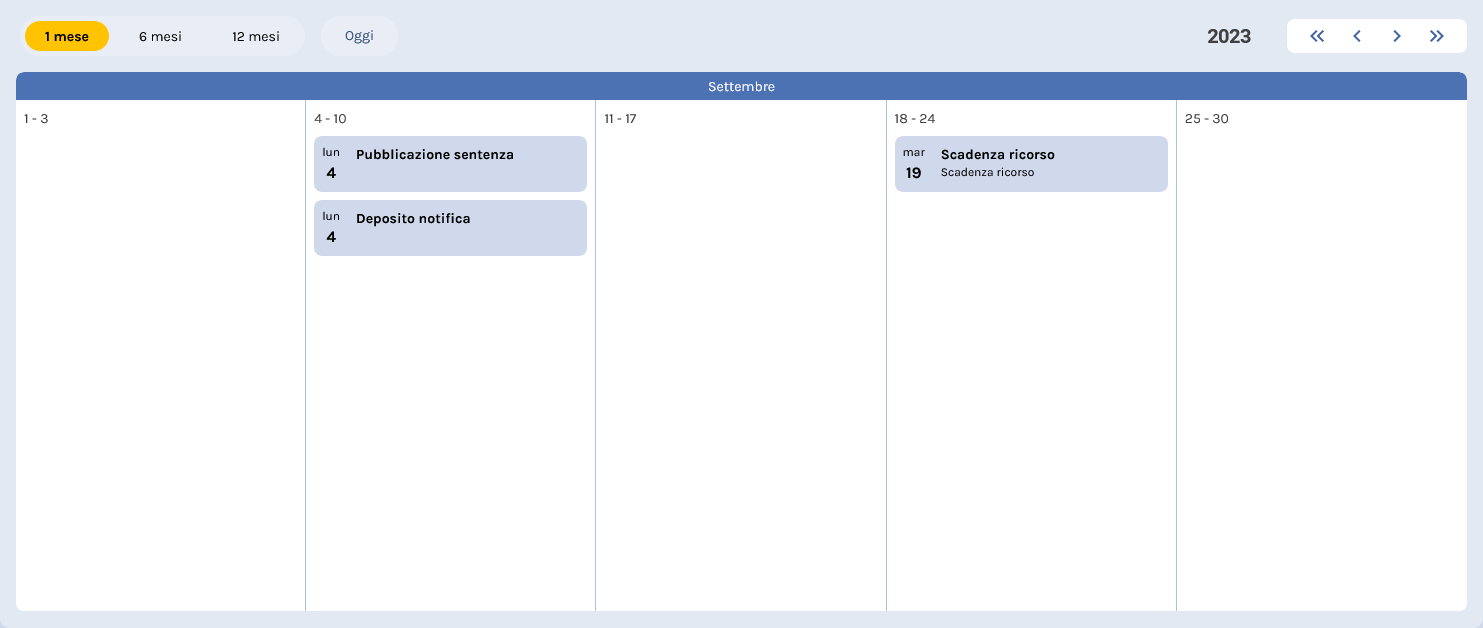This screenshot has width=1483, height=628.
Task: Select the 1 mese view
Action: (67, 36)
